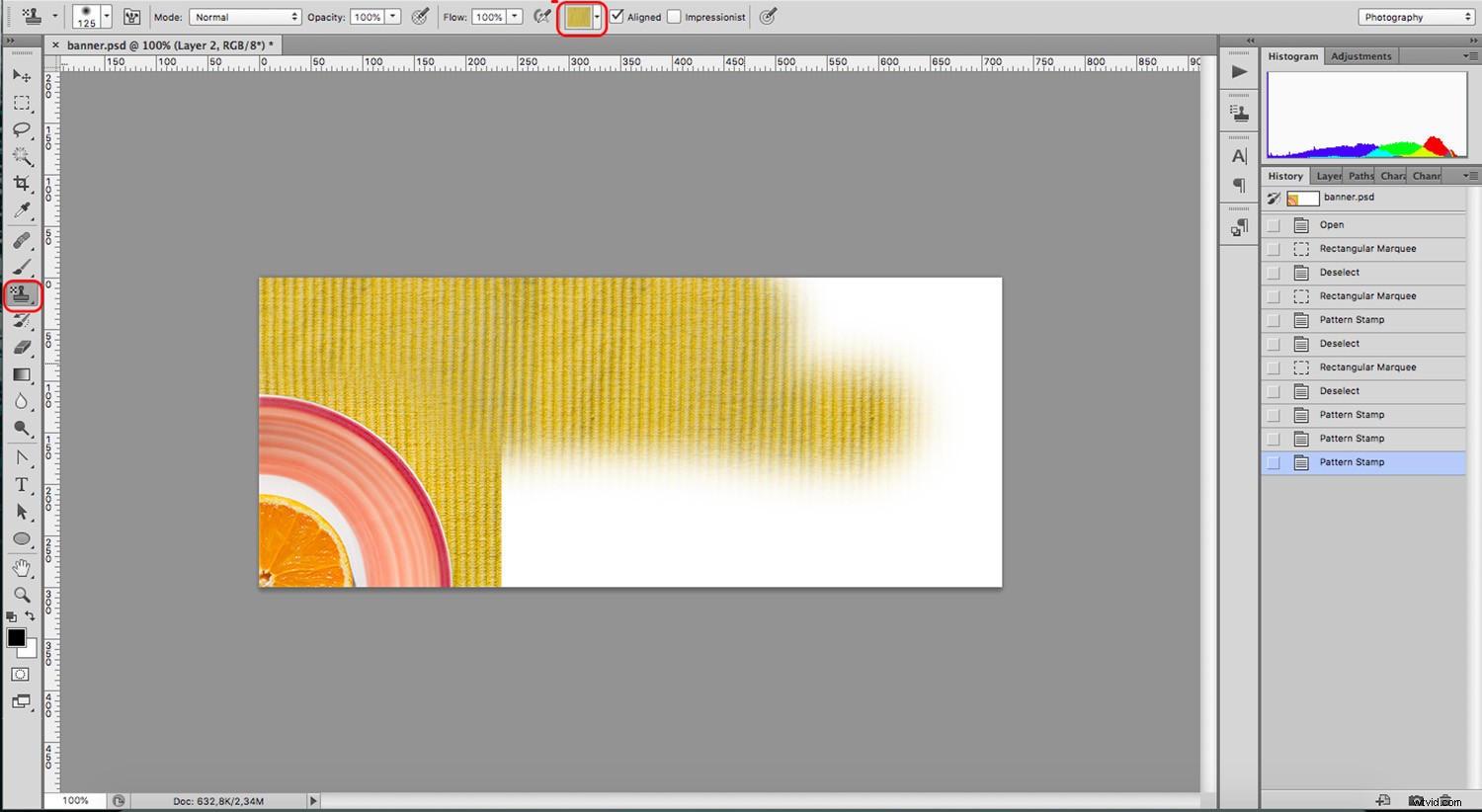1482x812 pixels.
Task: Select the Eraser tool
Action: point(22,347)
